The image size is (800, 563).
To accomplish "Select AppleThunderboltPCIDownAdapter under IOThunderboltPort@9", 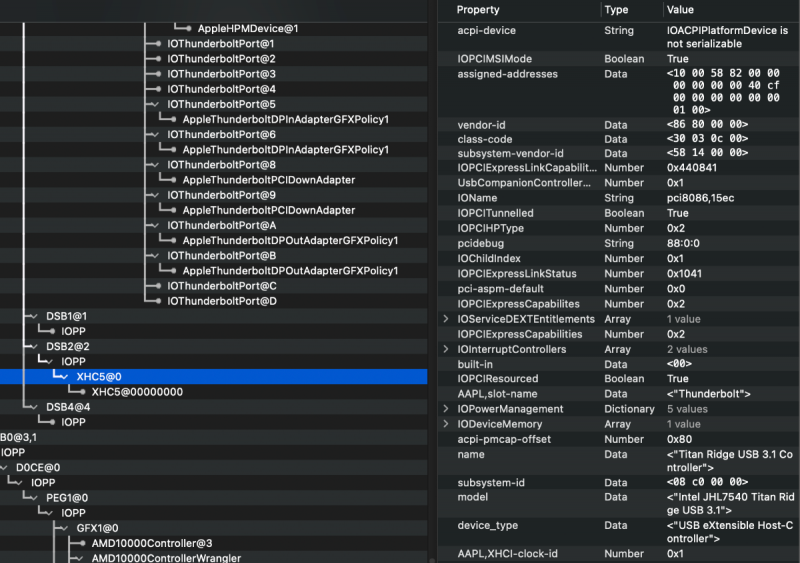I will tap(269, 210).
